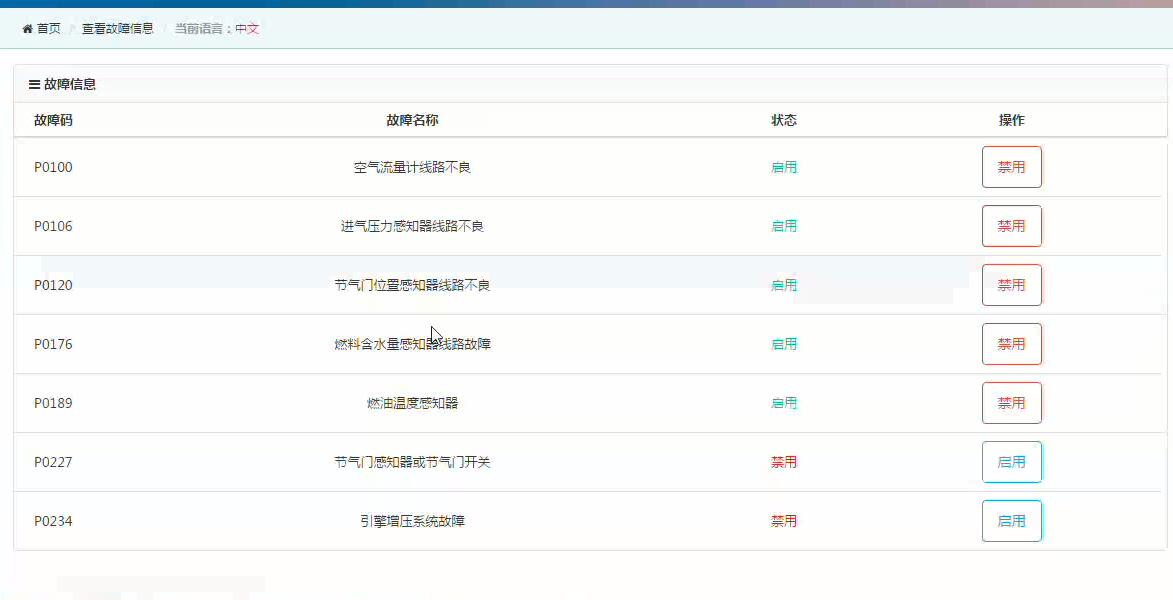Image resolution: width=1173 pixels, height=600 pixels.
Task: Click the 启用 status of P0189
Action: 784,404
